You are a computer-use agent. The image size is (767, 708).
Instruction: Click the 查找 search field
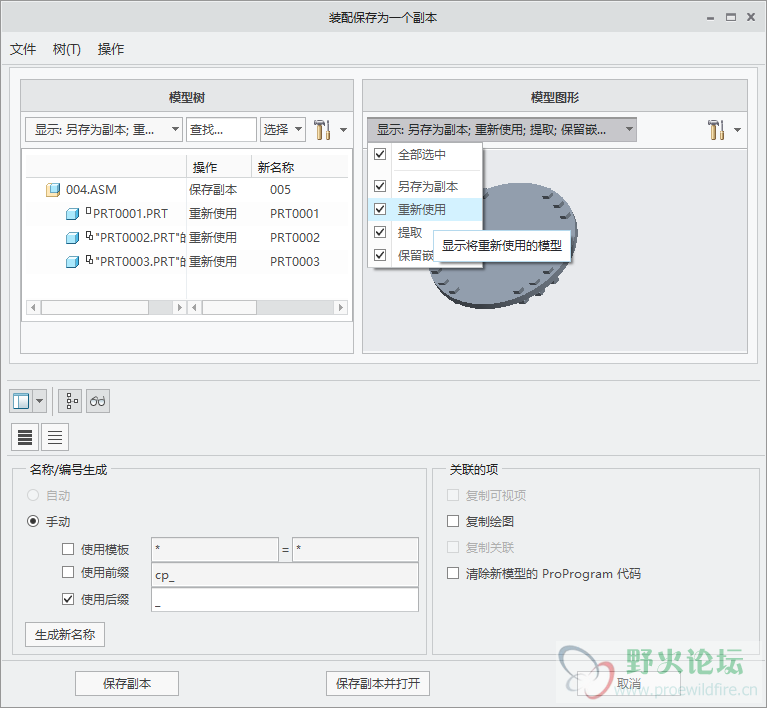221,130
